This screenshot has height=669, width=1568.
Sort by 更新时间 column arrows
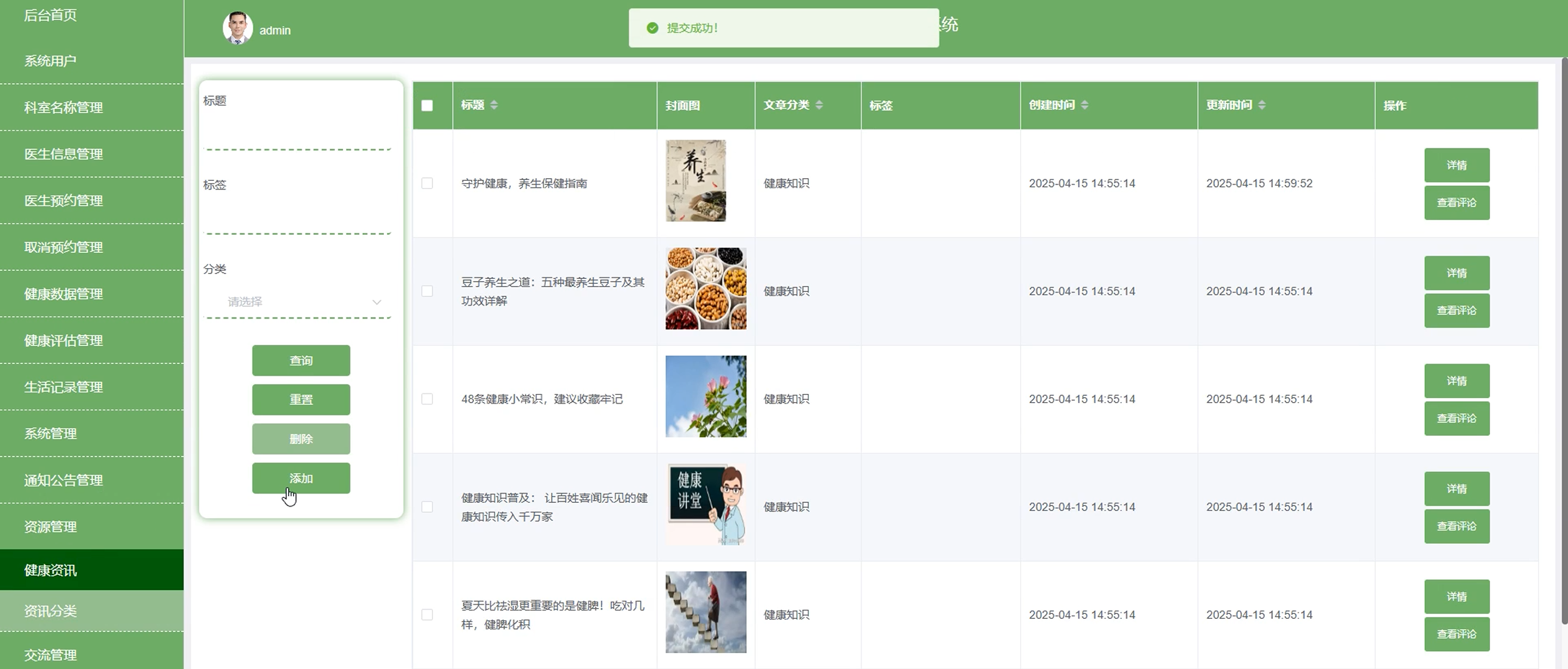1261,105
